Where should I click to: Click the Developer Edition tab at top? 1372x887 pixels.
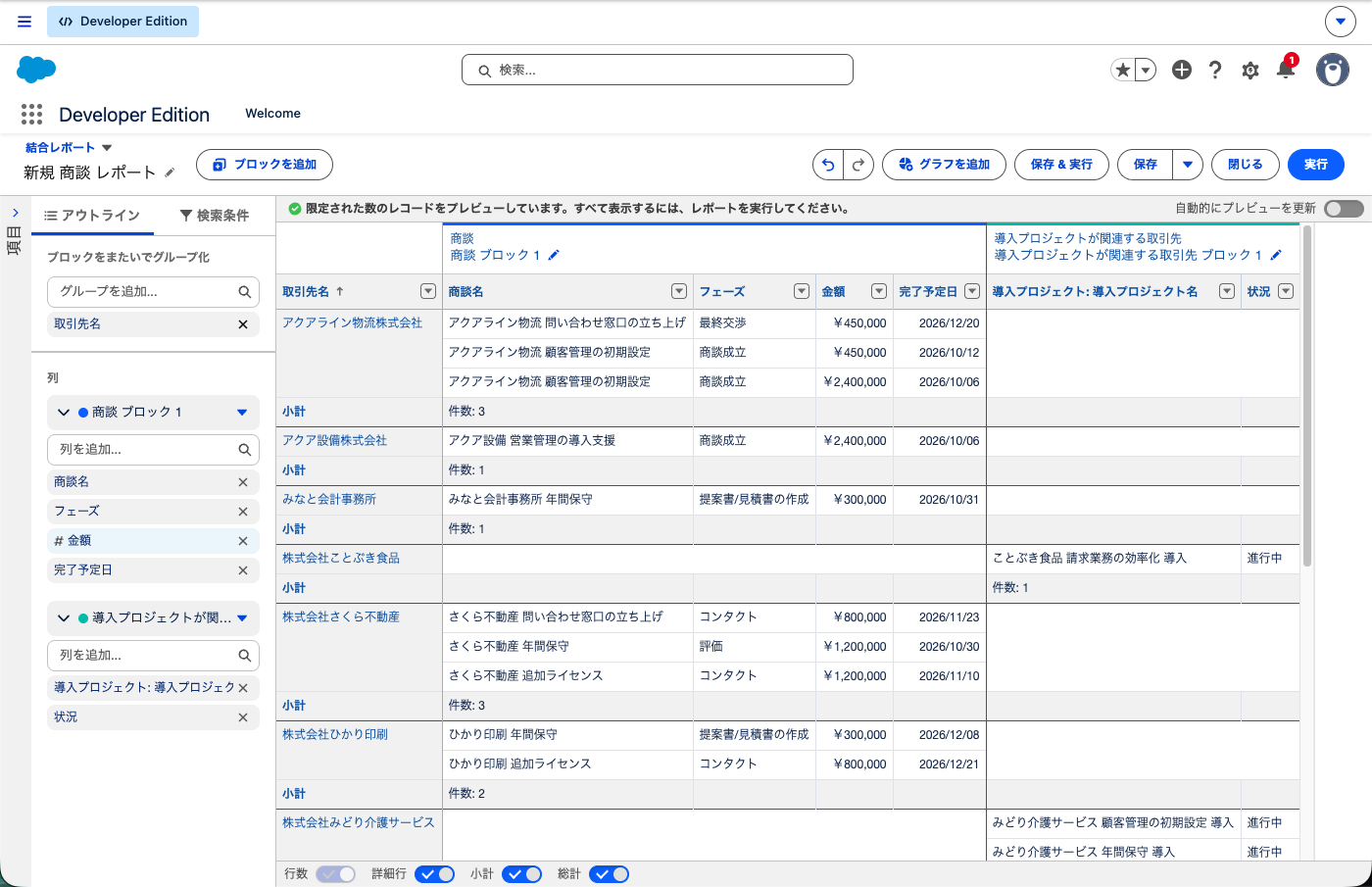(122, 22)
